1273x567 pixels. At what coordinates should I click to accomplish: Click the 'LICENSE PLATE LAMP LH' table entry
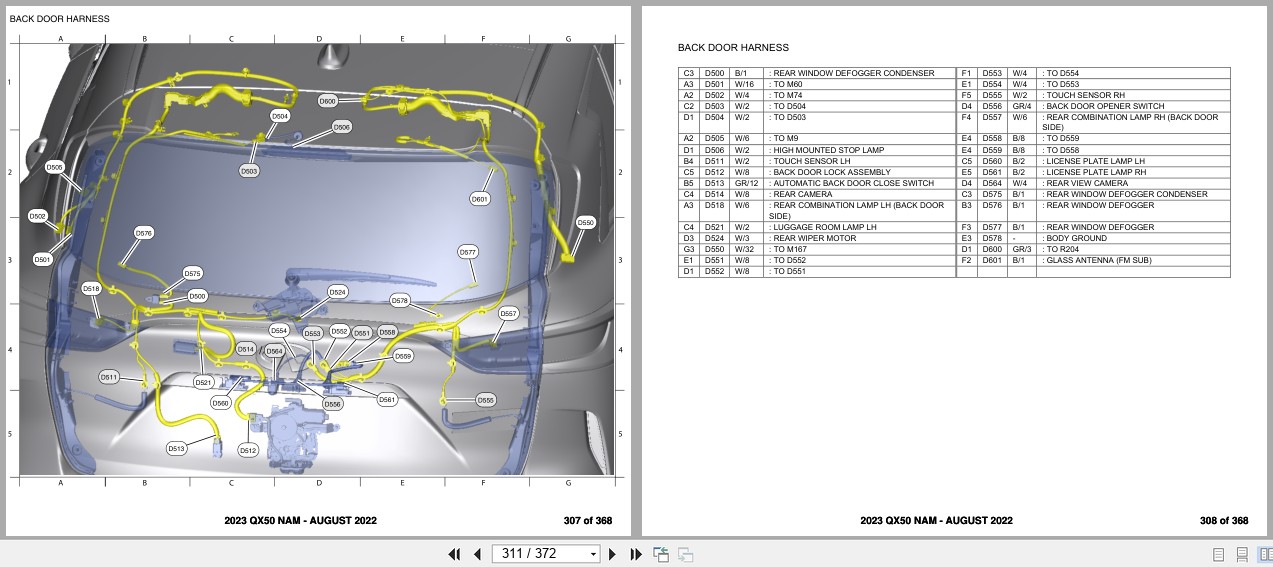tap(1095, 161)
